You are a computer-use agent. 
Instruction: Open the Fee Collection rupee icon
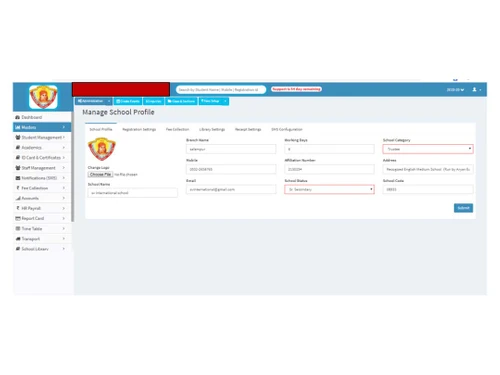pos(18,188)
